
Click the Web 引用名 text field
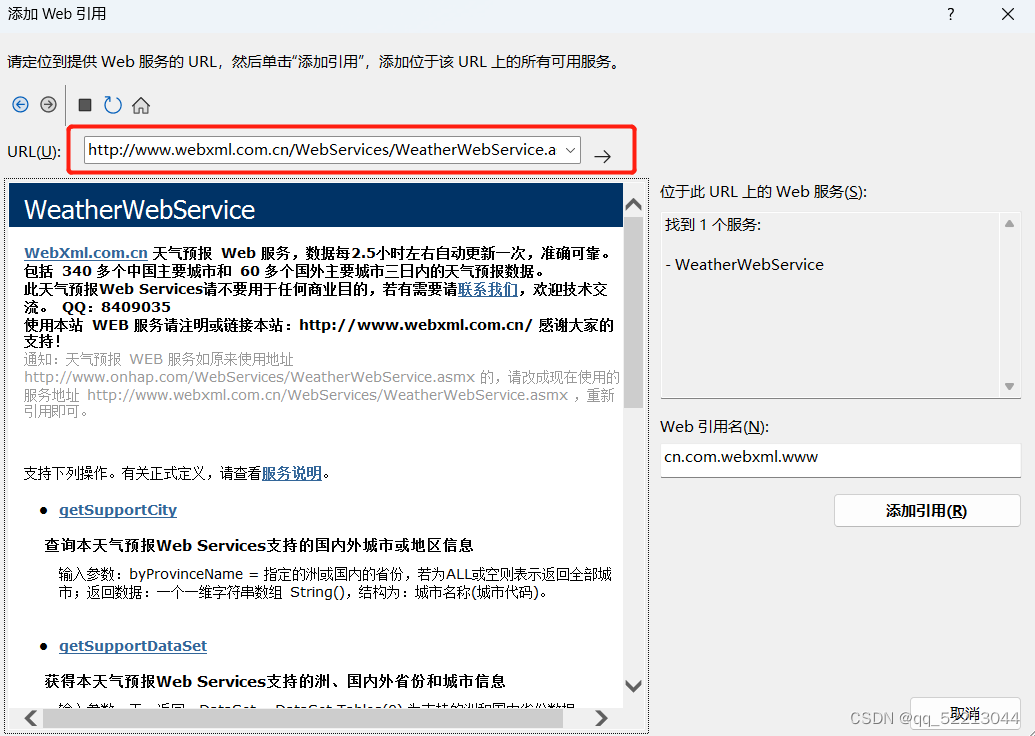(x=840, y=460)
